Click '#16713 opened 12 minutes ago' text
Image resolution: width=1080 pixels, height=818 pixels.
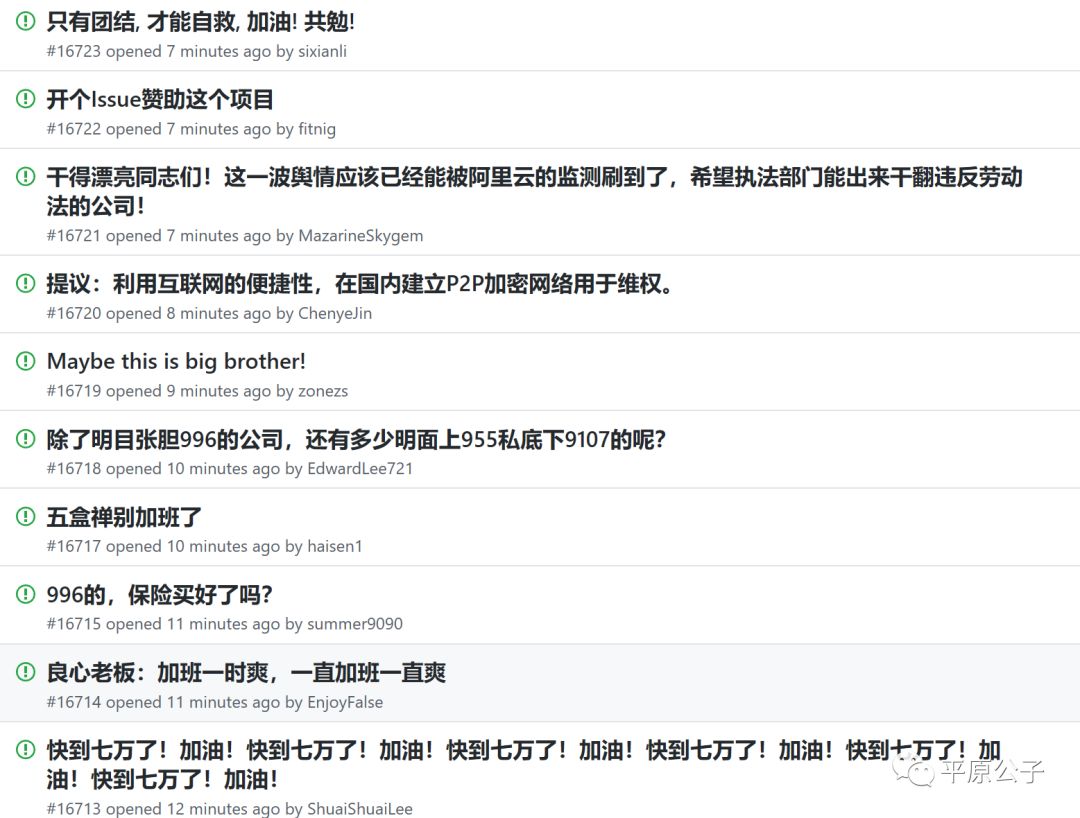point(163,809)
